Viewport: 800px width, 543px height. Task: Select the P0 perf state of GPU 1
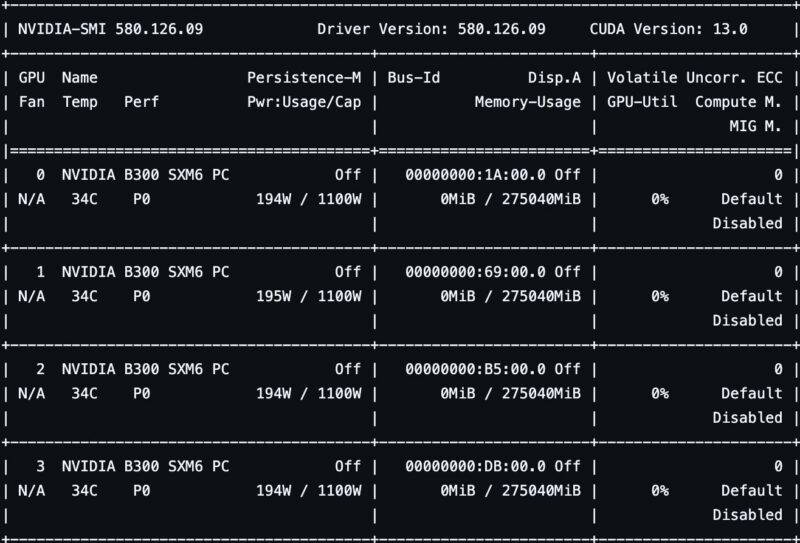pyautogui.click(x=141, y=297)
